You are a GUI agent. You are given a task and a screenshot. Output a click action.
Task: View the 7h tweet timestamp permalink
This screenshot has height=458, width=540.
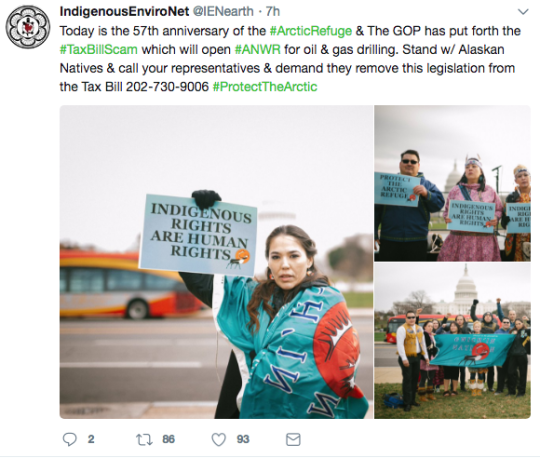(x=273, y=11)
